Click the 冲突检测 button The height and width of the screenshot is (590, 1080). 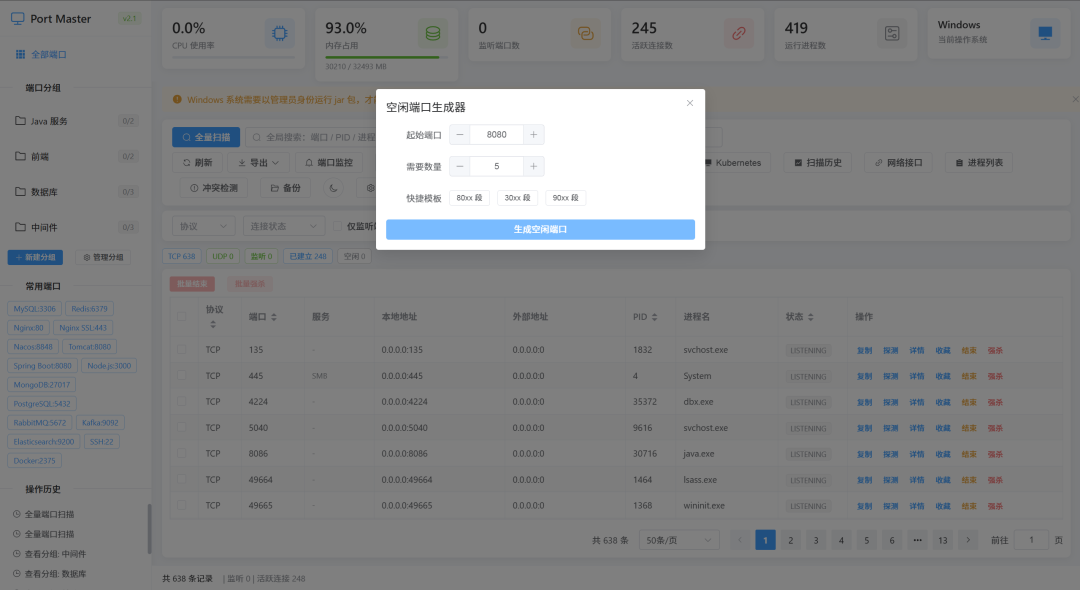pos(214,188)
